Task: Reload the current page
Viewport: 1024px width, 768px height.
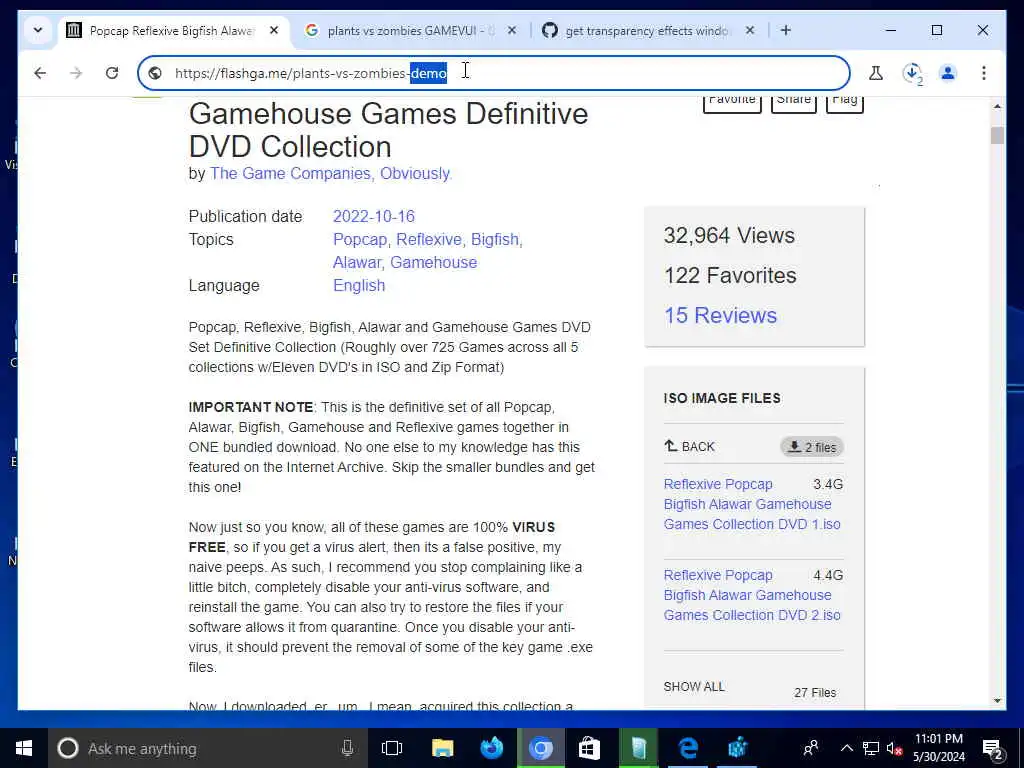Action: (112, 73)
